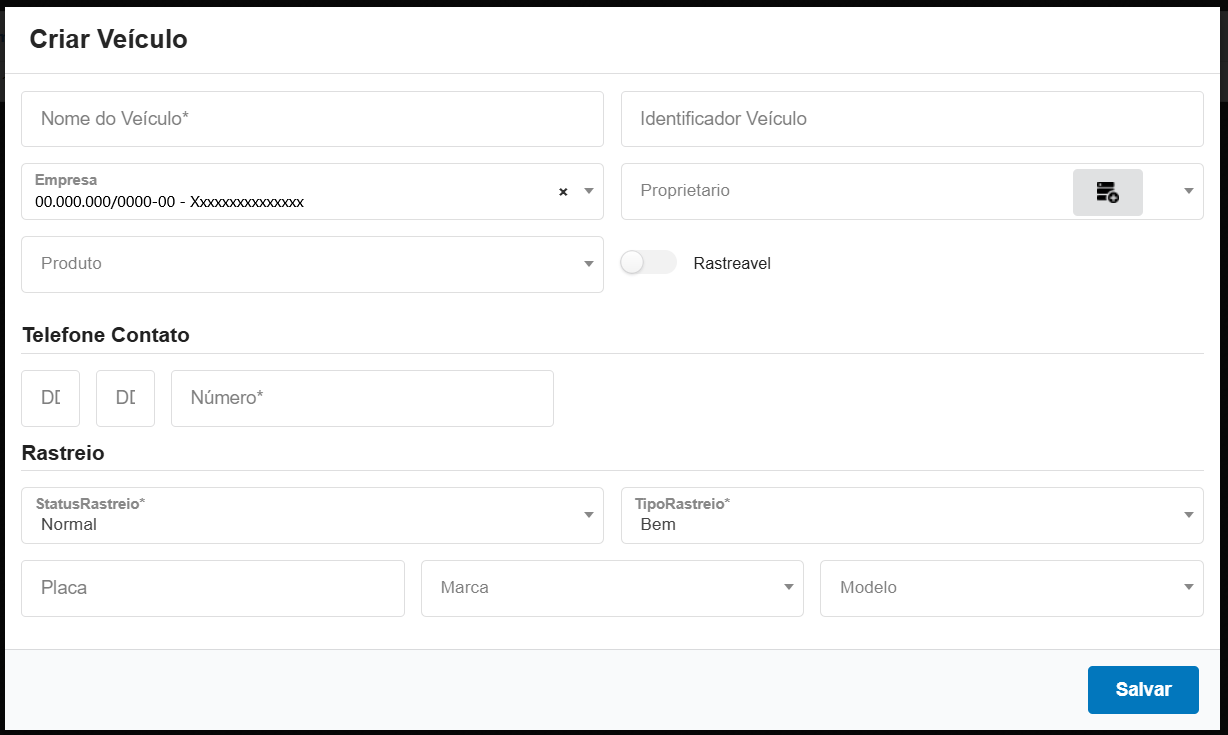Open the TipoRastreio dropdown showing Bem
The width and height of the screenshot is (1228, 735).
[x=911, y=515]
